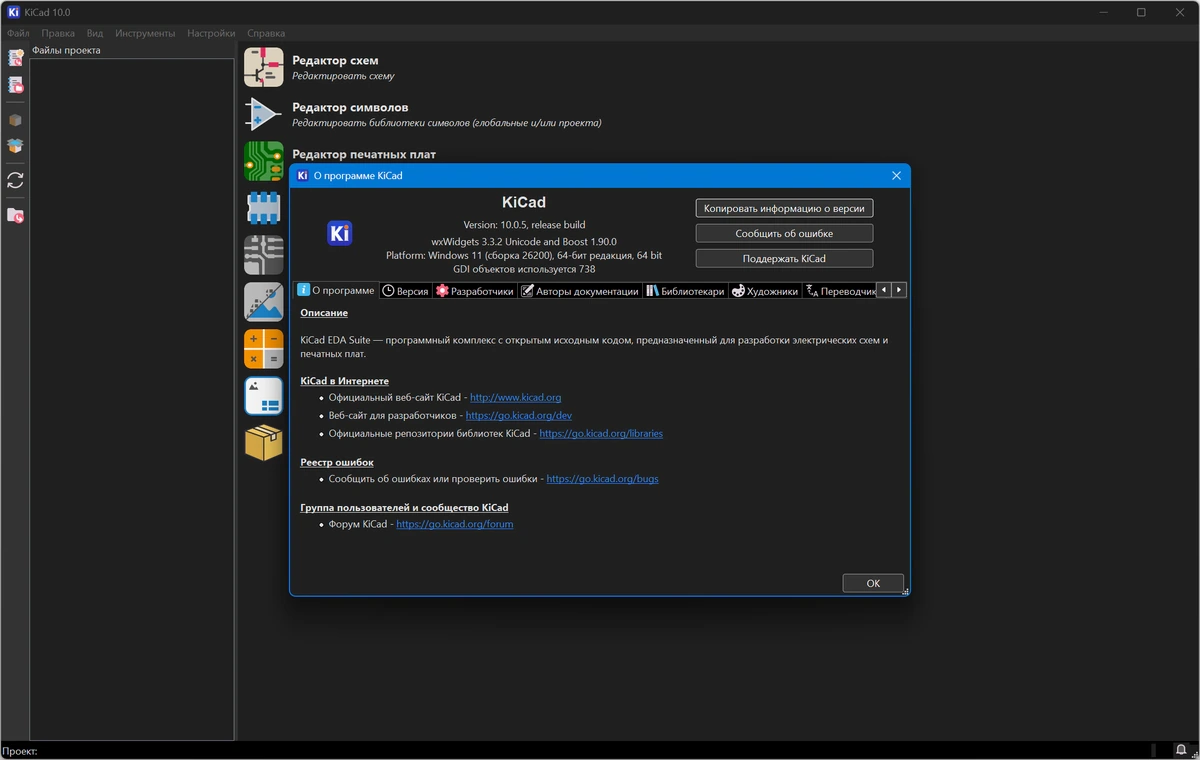
Task: Click the Редактор схем label
Action: click(335, 60)
